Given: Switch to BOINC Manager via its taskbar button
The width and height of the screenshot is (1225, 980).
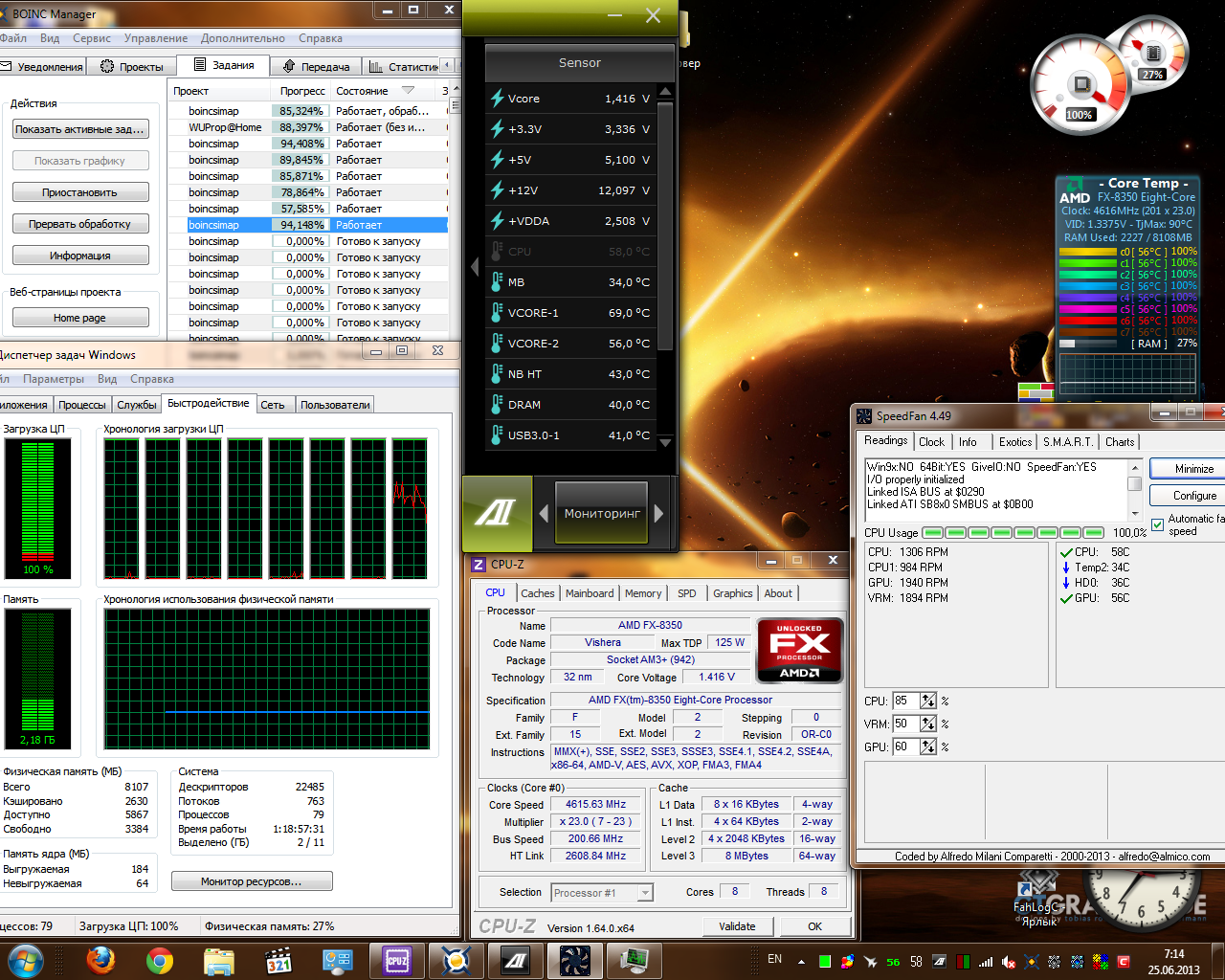Looking at the screenshot, I should (457, 960).
